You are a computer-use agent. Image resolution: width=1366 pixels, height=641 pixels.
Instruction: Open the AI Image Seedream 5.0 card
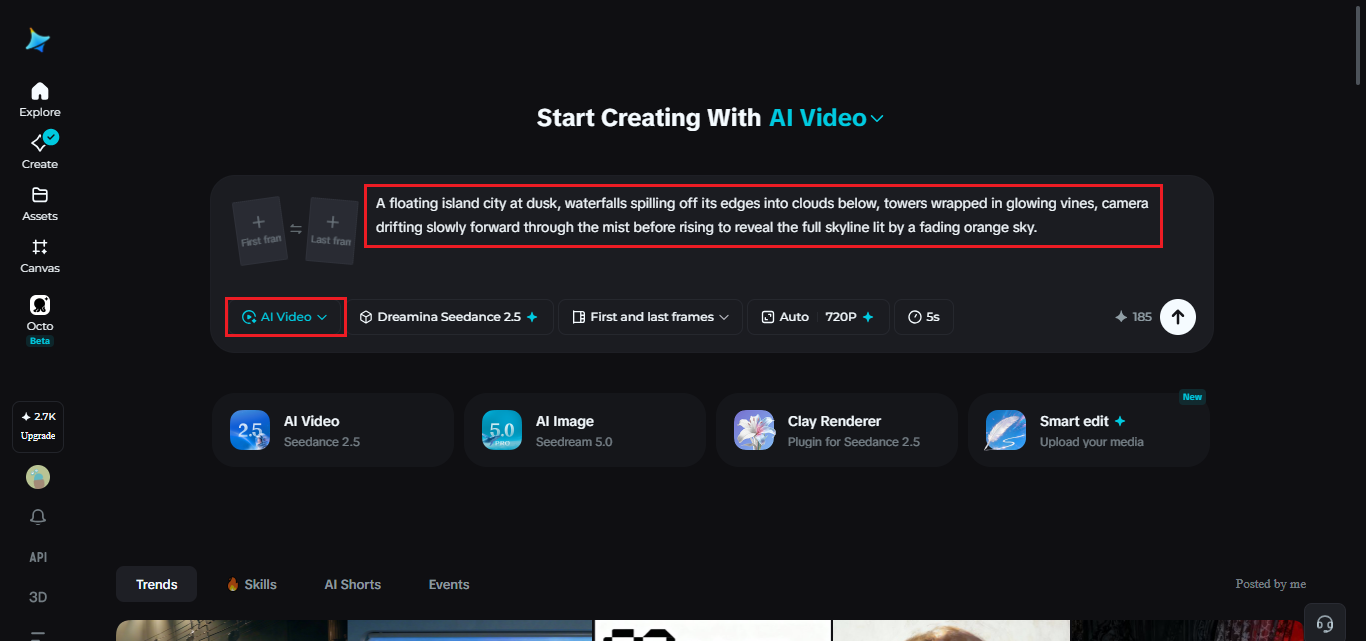click(585, 430)
